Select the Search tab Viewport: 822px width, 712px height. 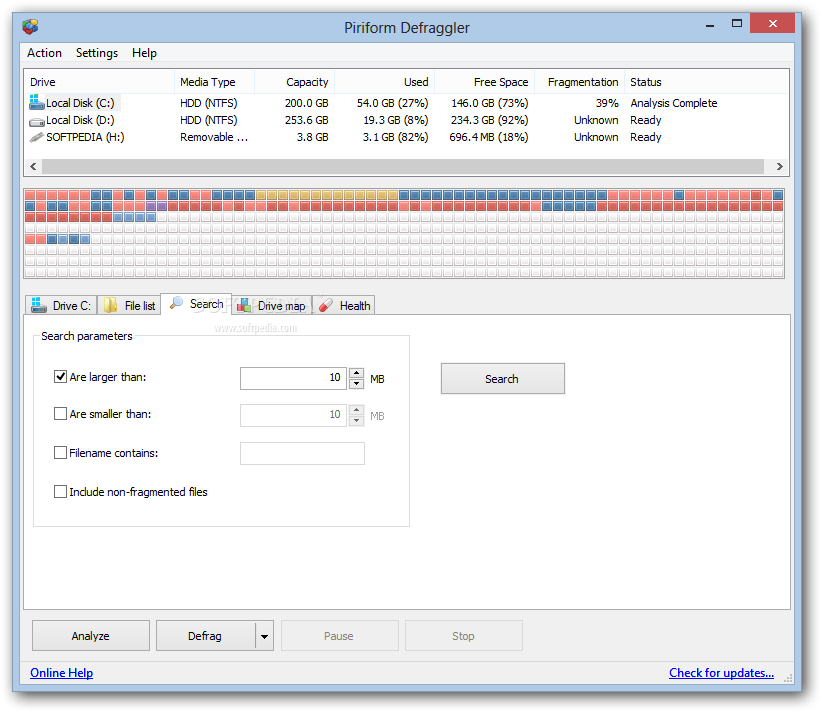196,304
